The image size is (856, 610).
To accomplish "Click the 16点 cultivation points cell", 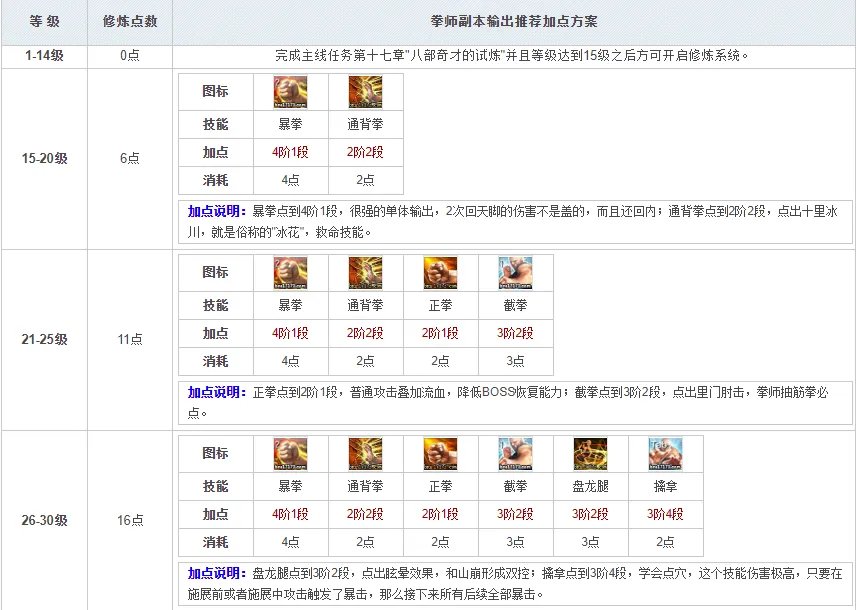I will pyautogui.click(x=129, y=521).
